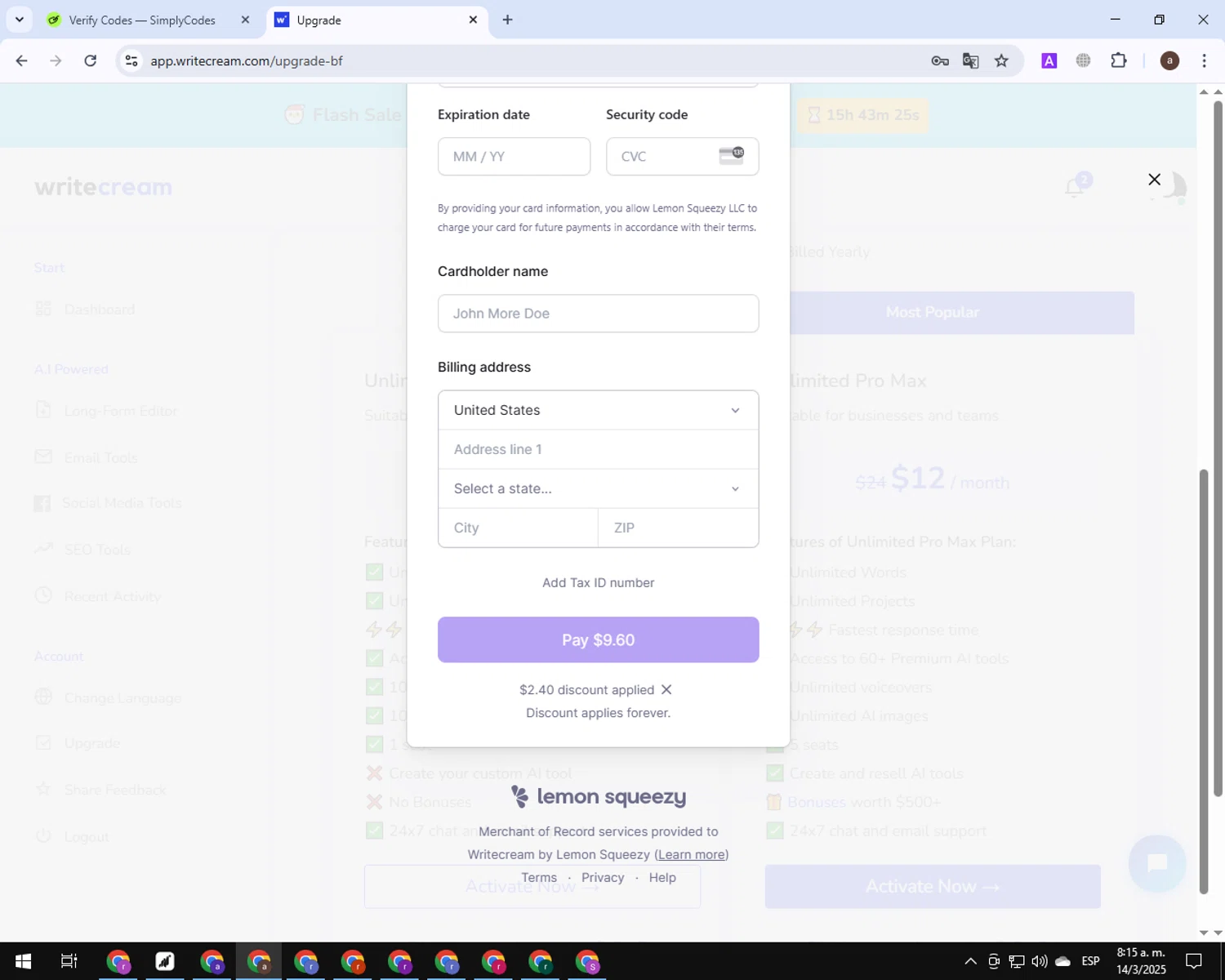Open the OneDrive cloud tray icon
This screenshot has height=980, width=1225.
click(1062, 961)
